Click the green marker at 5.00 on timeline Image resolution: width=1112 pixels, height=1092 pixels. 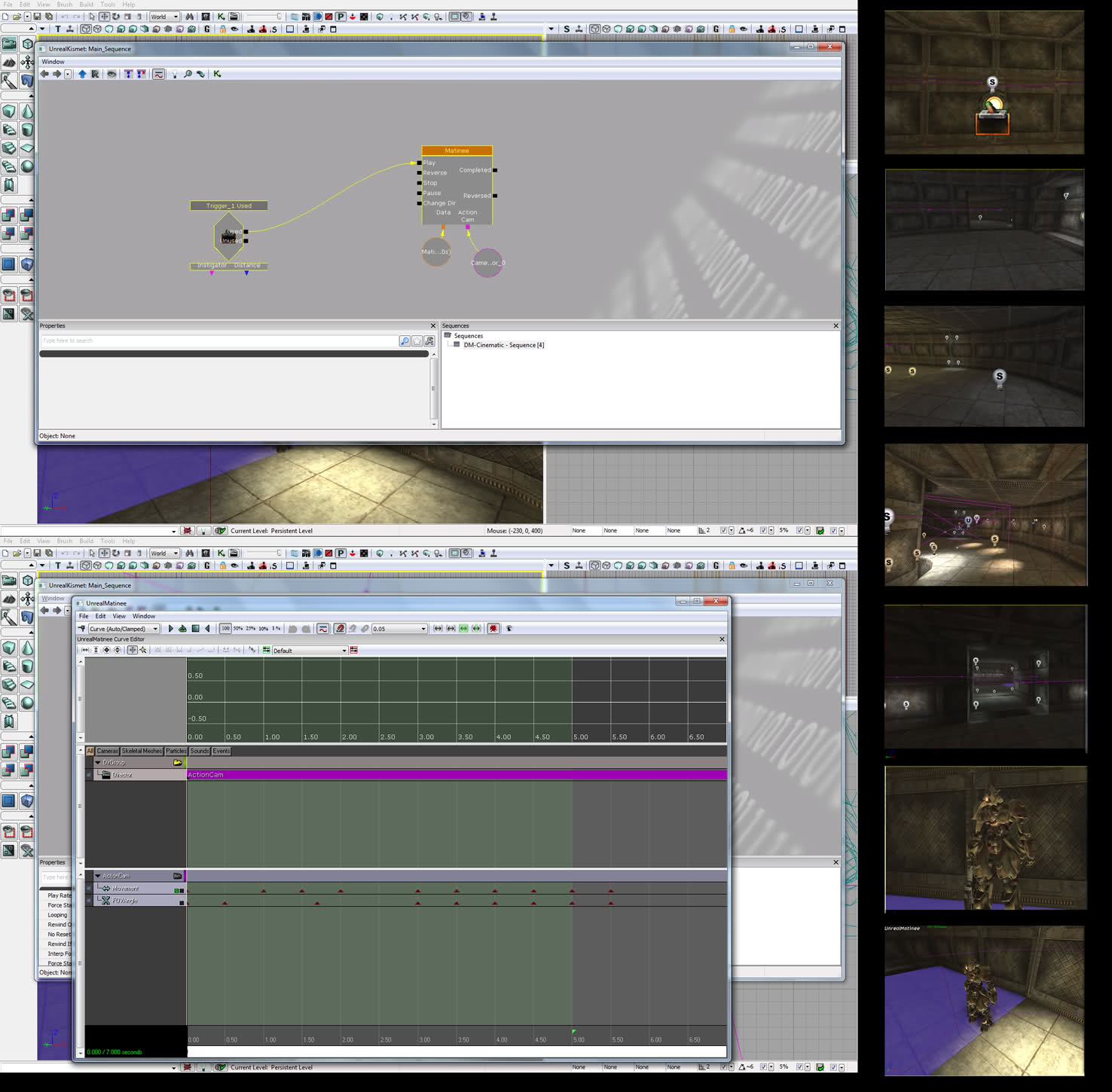[573, 1031]
